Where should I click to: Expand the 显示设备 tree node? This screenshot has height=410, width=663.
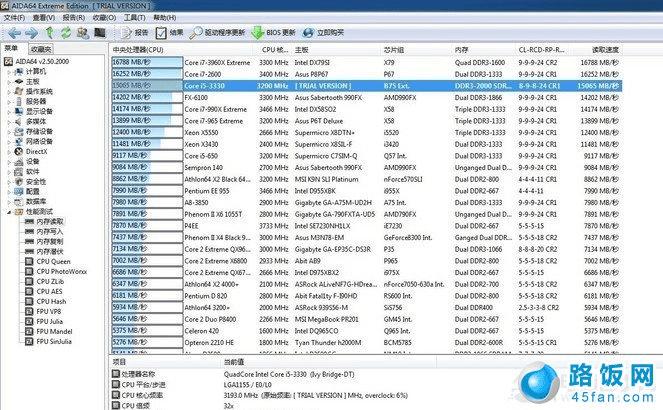pos(8,112)
